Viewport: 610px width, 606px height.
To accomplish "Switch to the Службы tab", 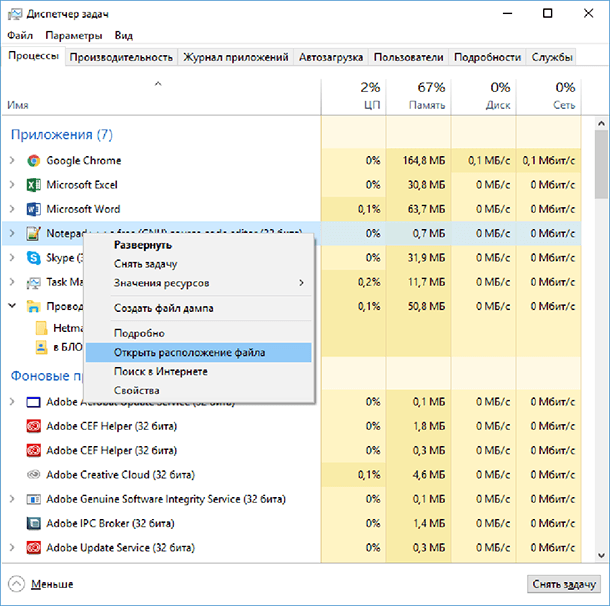I will 552,57.
